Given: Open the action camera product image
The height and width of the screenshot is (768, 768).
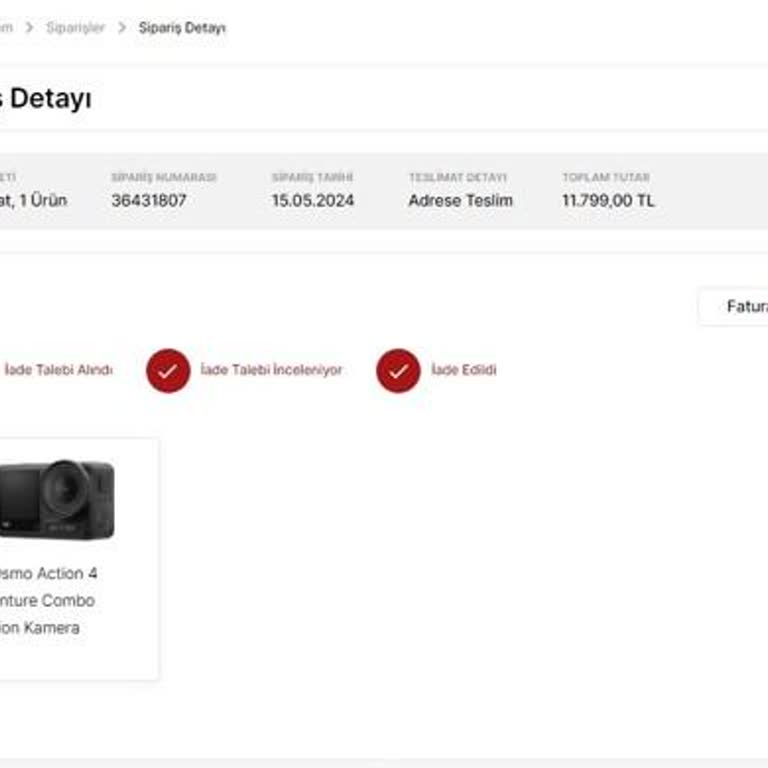Looking at the screenshot, I should pyautogui.click(x=58, y=498).
